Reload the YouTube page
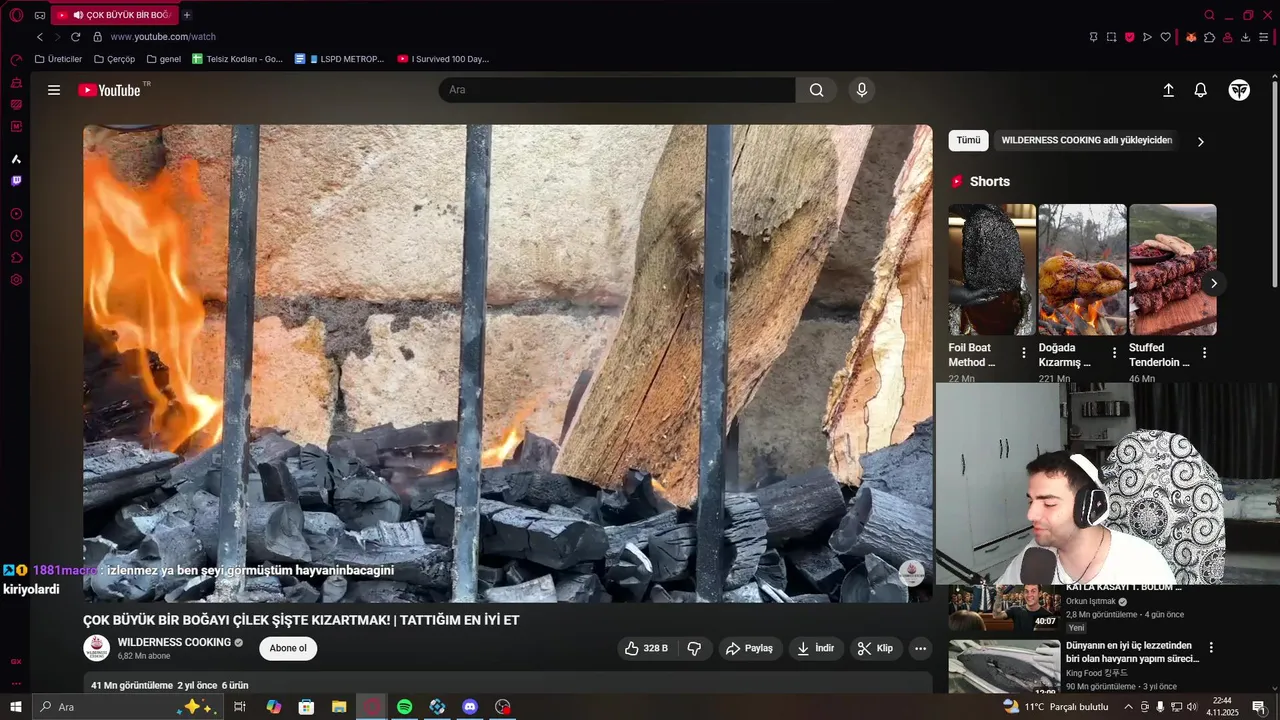The height and width of the screenshot is (720, 1280). pyautogui.click(x=75, y=37)
